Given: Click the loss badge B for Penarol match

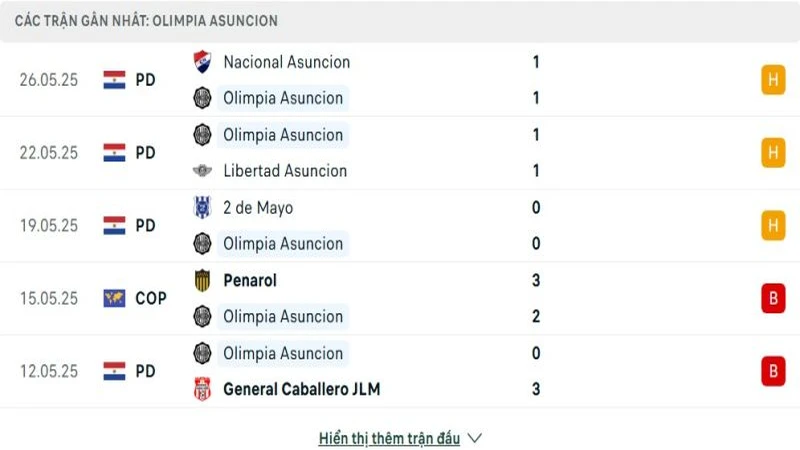Looking at the screenshot, I should click(772, 298).
